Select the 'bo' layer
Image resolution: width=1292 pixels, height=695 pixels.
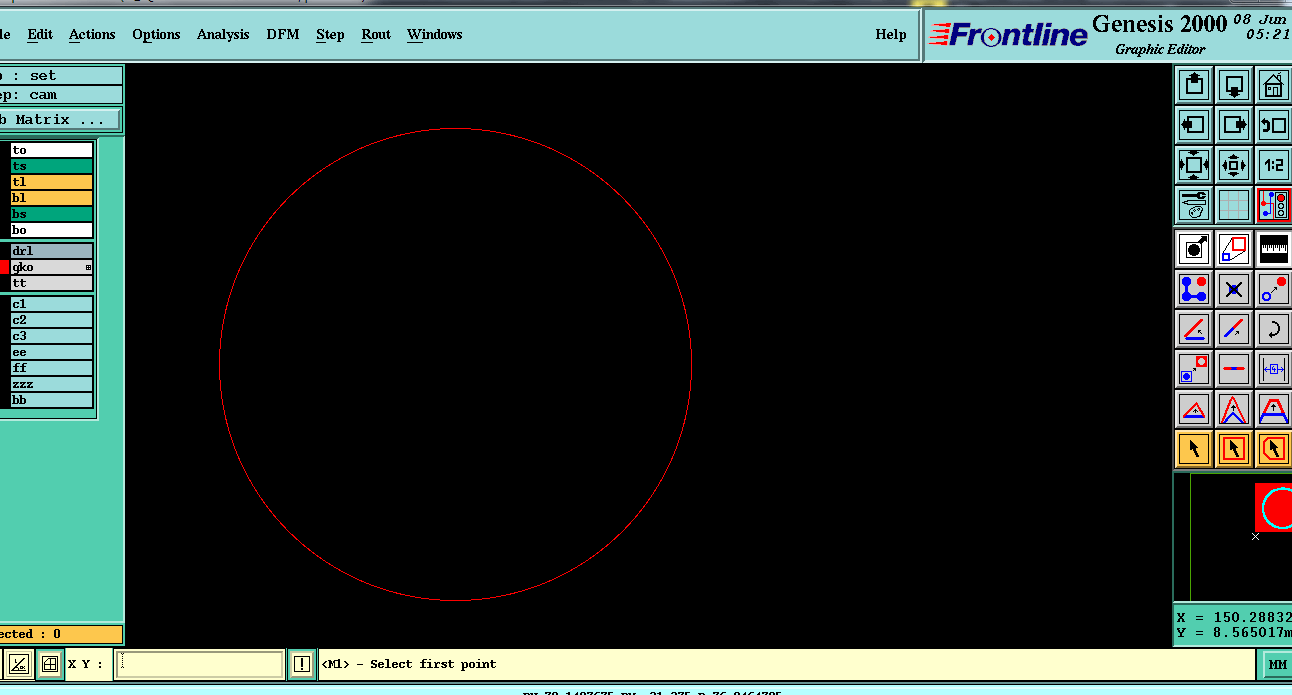click(51, 230)
